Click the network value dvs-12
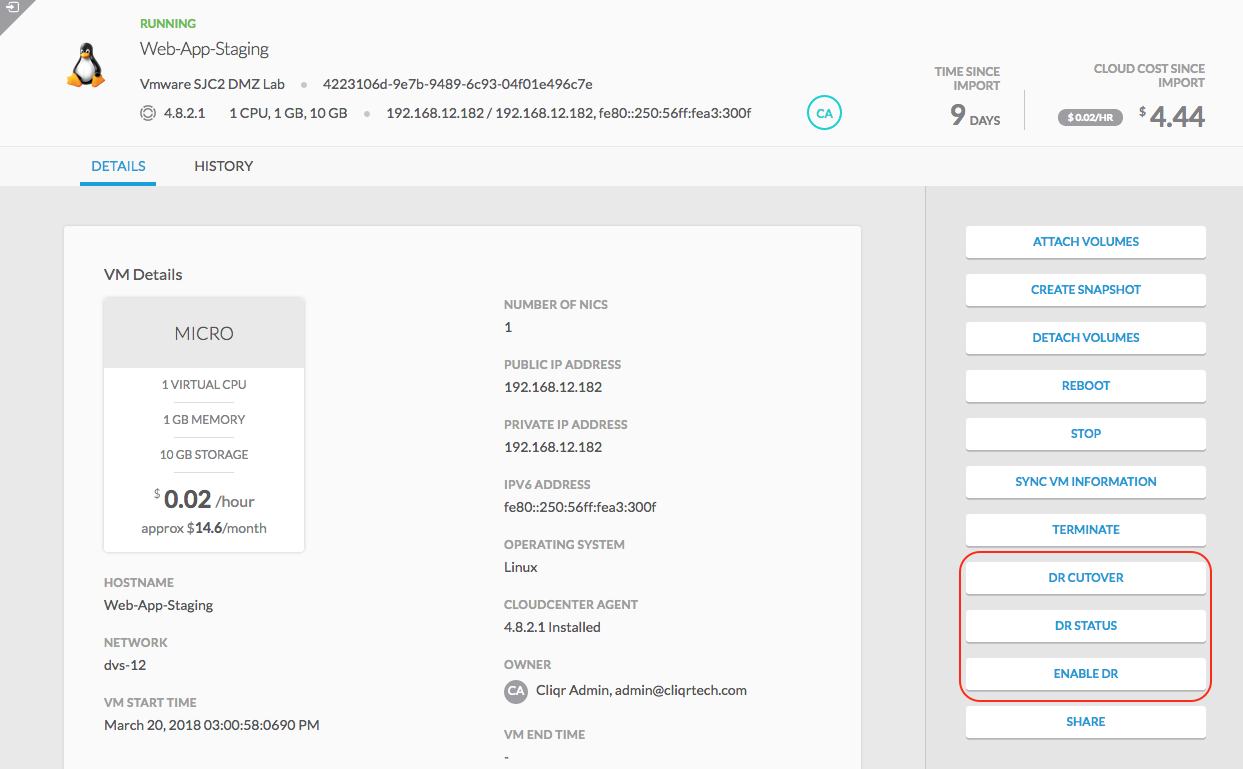1243x769 pixels. coord(125,665)
